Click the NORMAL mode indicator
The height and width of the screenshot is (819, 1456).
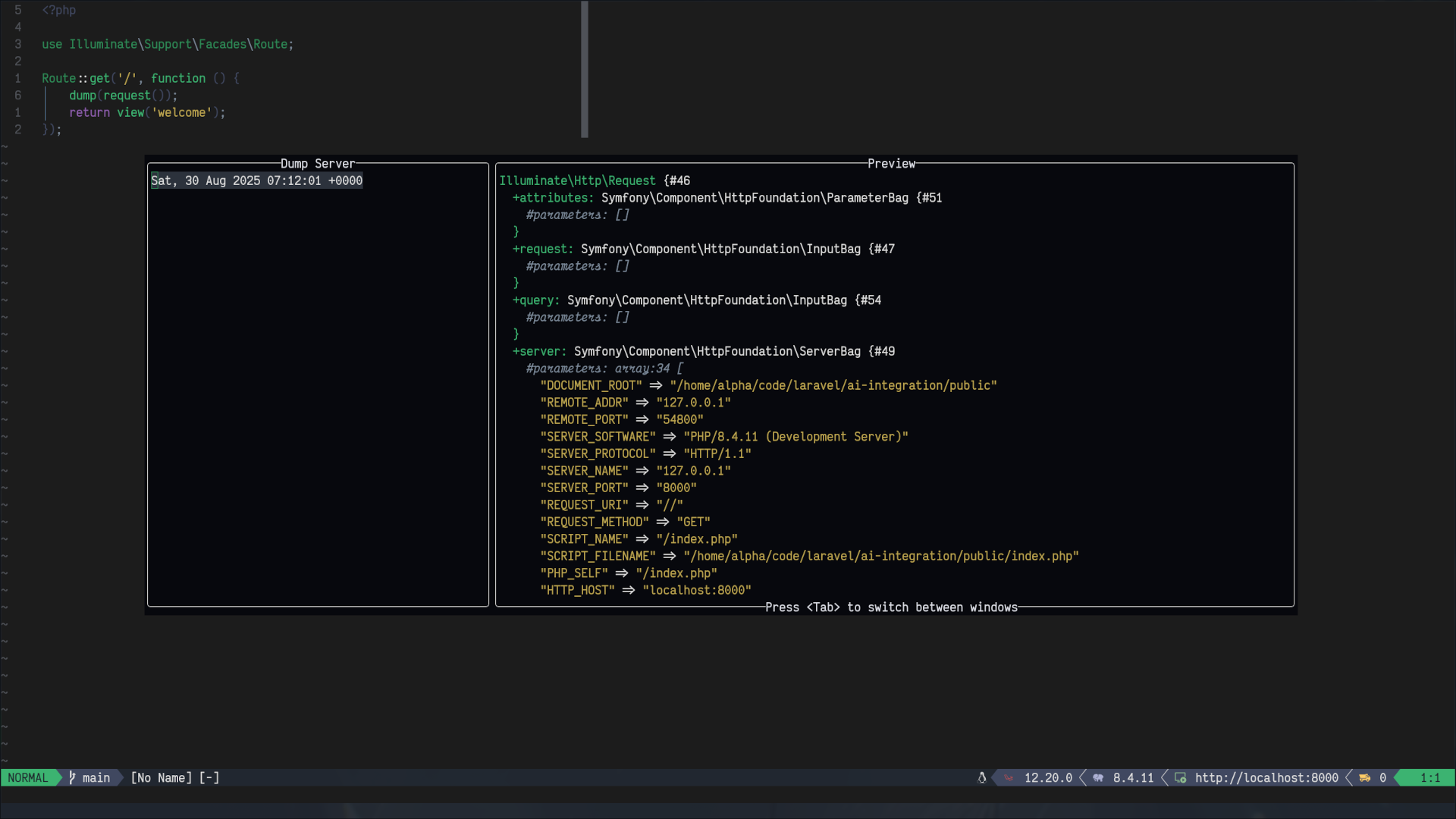click(28, 778)
